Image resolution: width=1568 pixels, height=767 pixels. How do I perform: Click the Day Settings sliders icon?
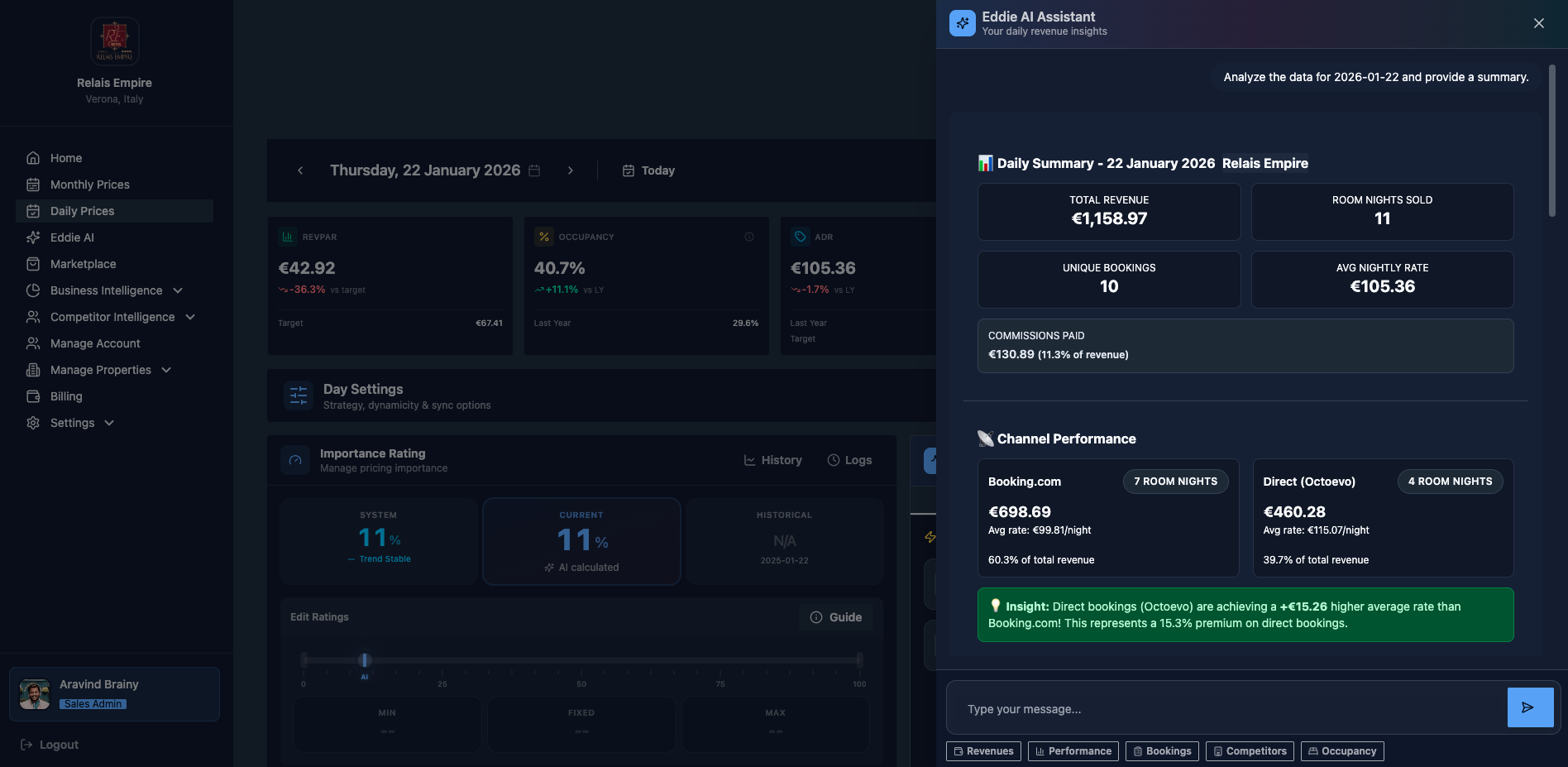pos(299,395)
